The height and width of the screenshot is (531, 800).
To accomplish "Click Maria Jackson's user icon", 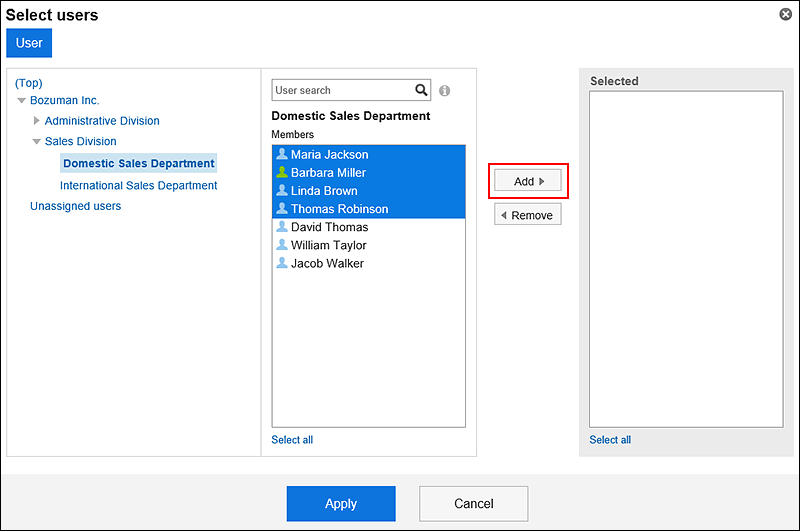I will tap(282, 154).
